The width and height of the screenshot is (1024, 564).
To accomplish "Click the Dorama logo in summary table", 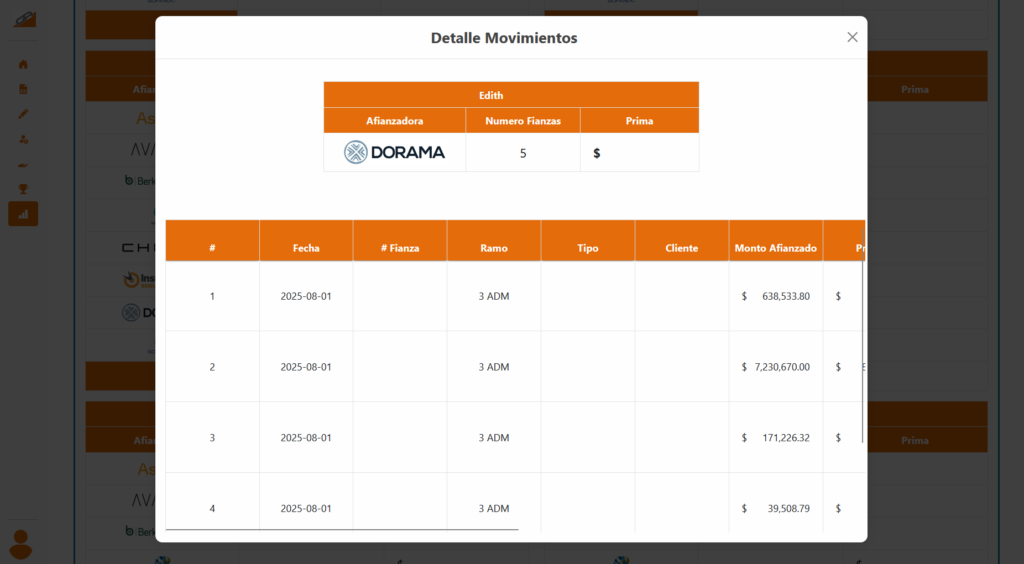I will (x=394, y=153).
